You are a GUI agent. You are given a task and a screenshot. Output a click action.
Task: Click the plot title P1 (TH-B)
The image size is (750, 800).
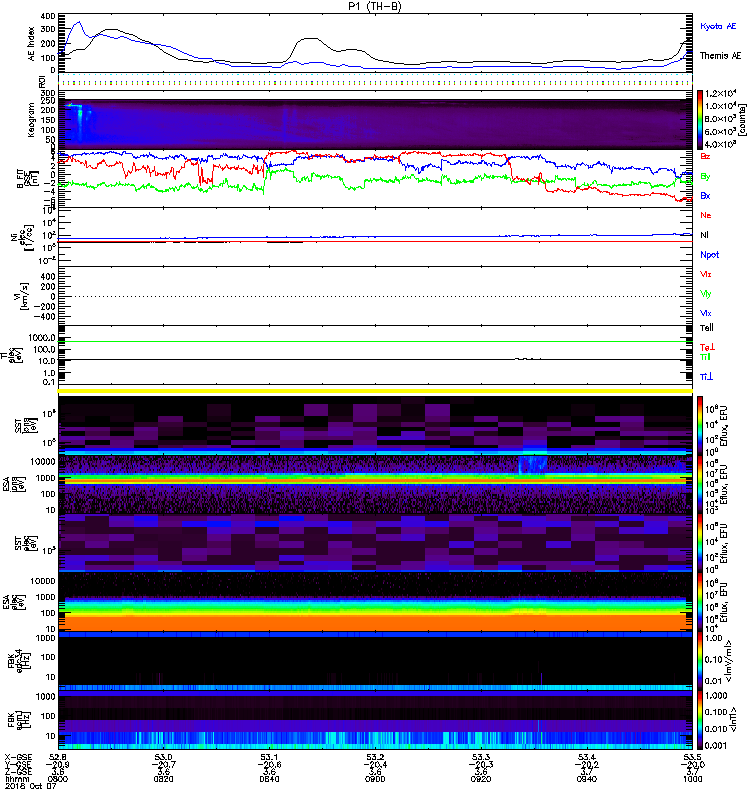click(x=374, y=6)
